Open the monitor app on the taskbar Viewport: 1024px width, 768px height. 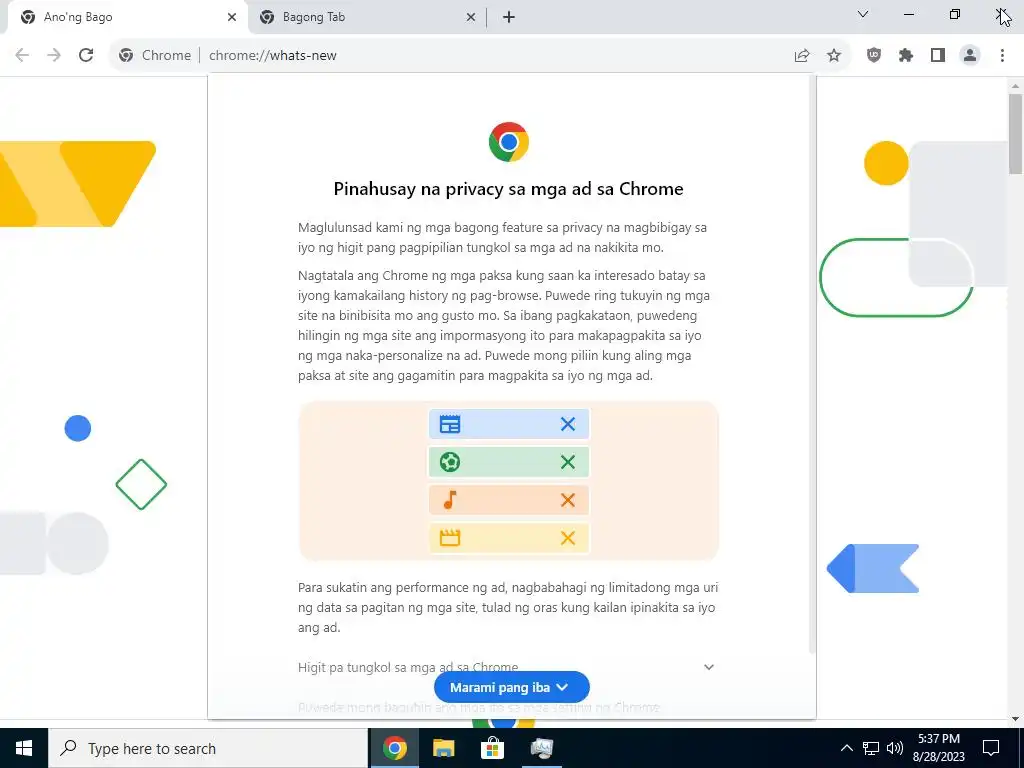[541, 748]
